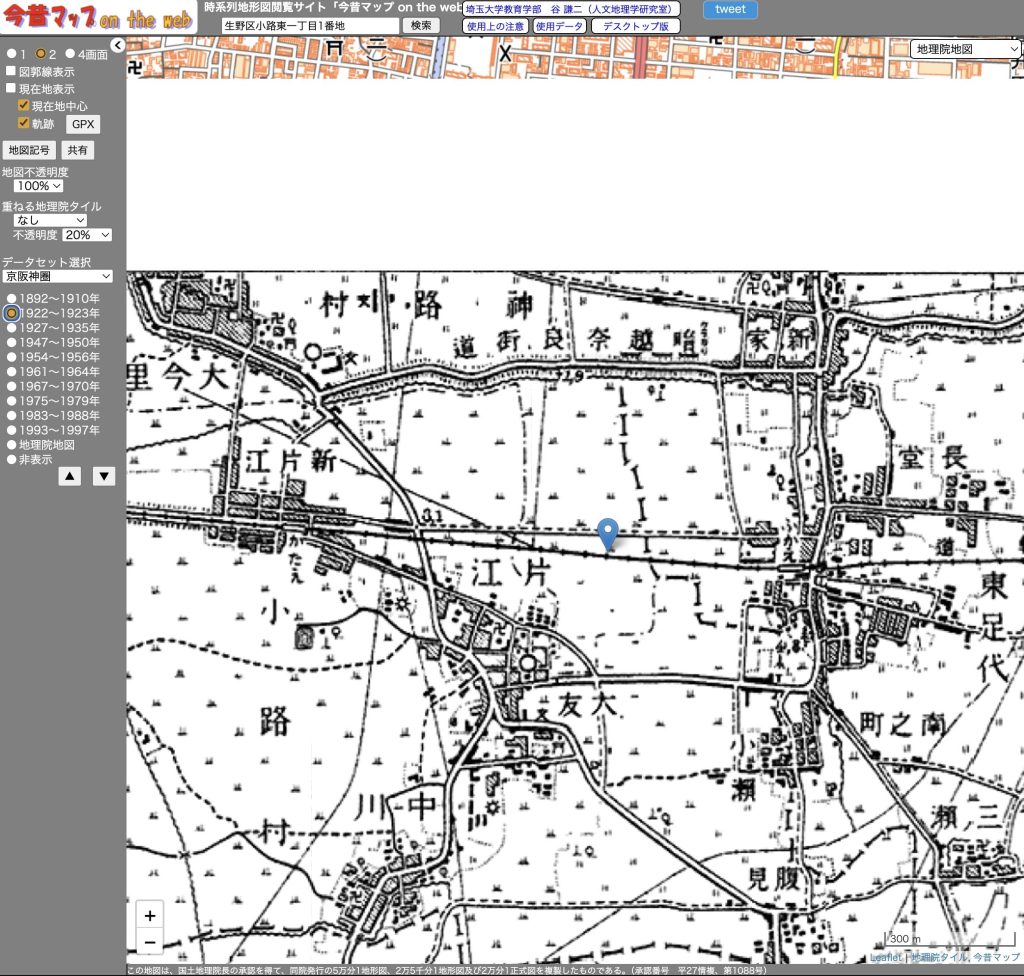Click the tweet button

pyautogui.click(x=730, y=9)
